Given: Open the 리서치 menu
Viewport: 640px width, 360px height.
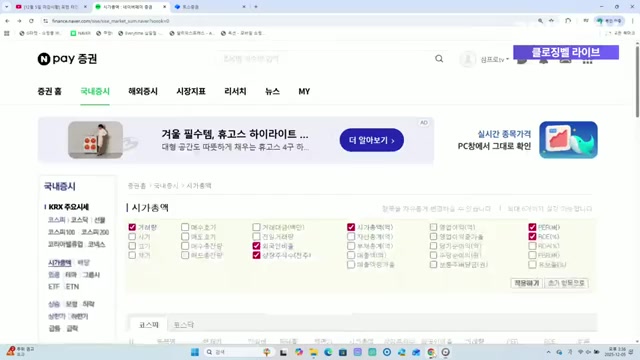Looking at the screenshot, I should tap(235, 91).
